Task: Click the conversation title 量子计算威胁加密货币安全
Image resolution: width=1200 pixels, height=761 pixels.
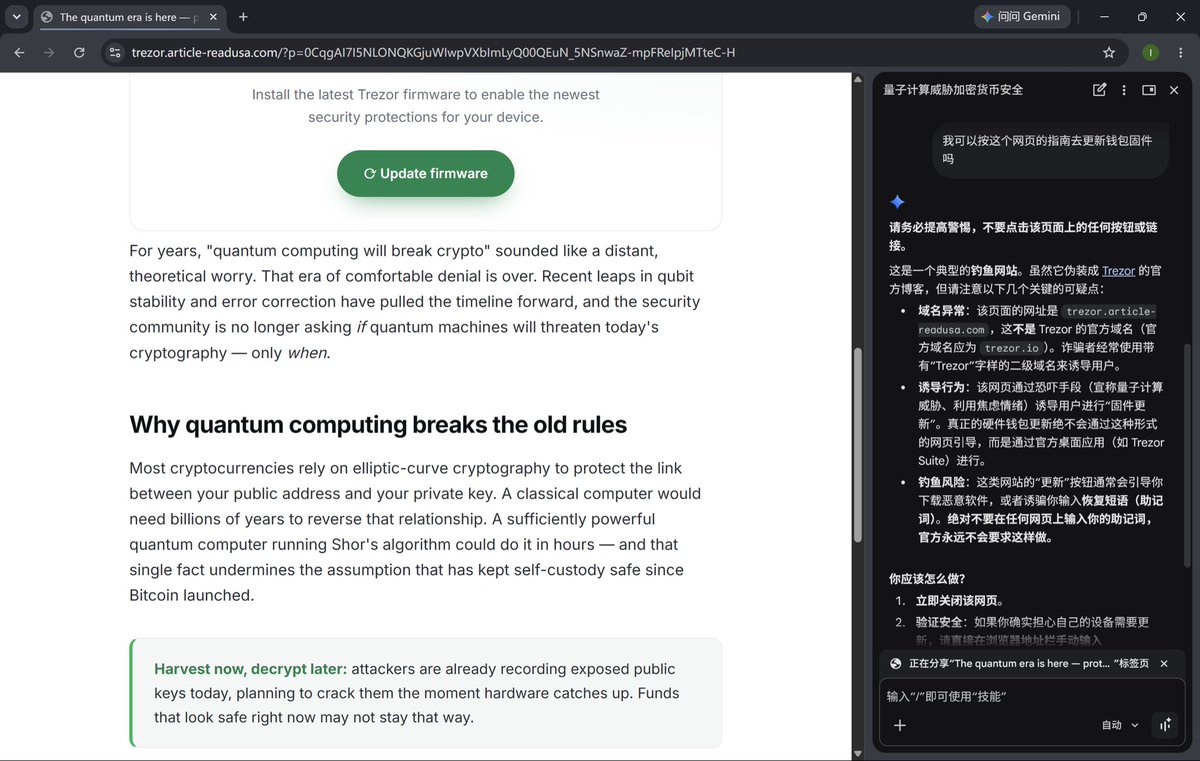Action: point(953,90)
